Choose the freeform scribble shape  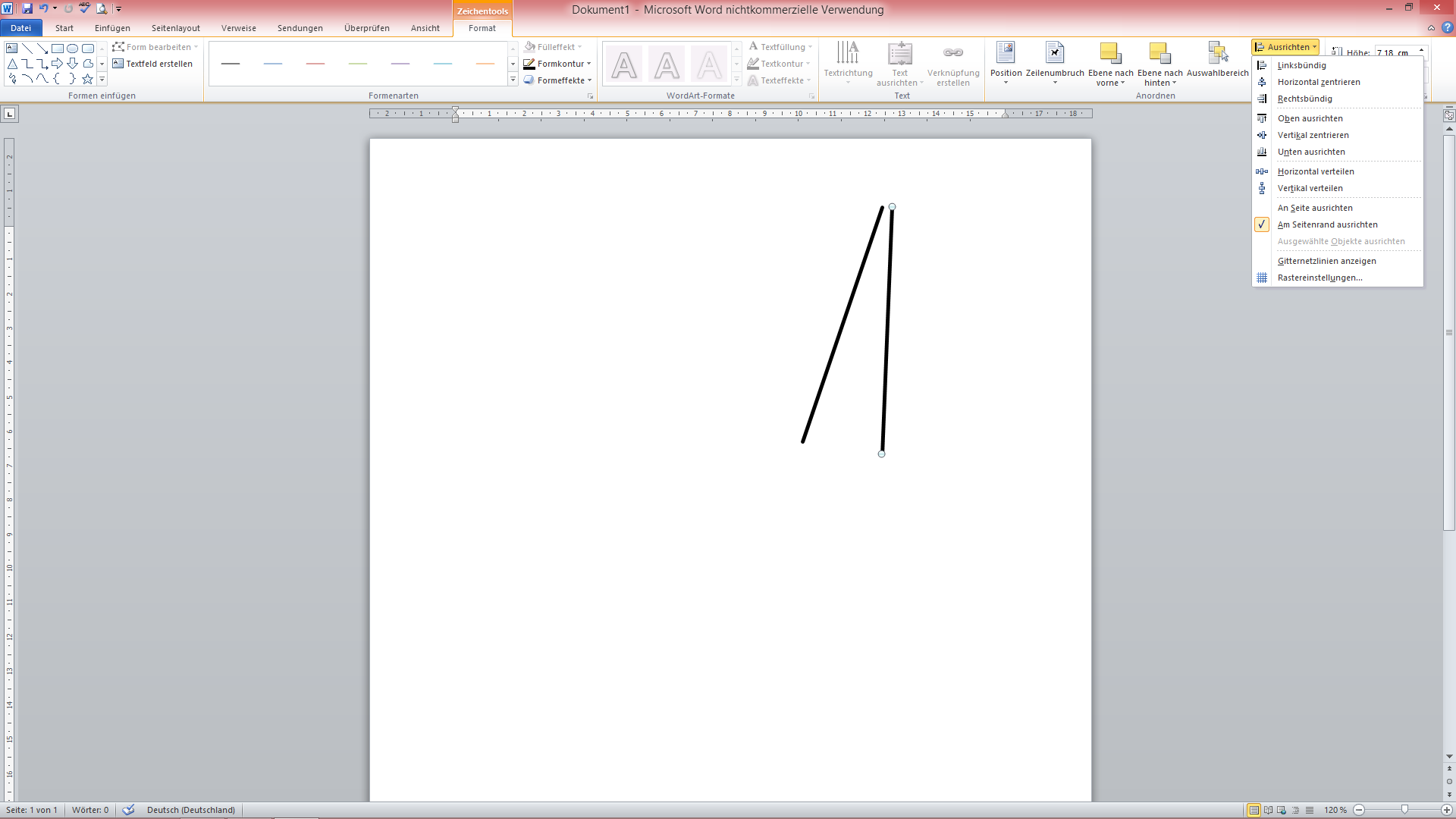(12, 79)
